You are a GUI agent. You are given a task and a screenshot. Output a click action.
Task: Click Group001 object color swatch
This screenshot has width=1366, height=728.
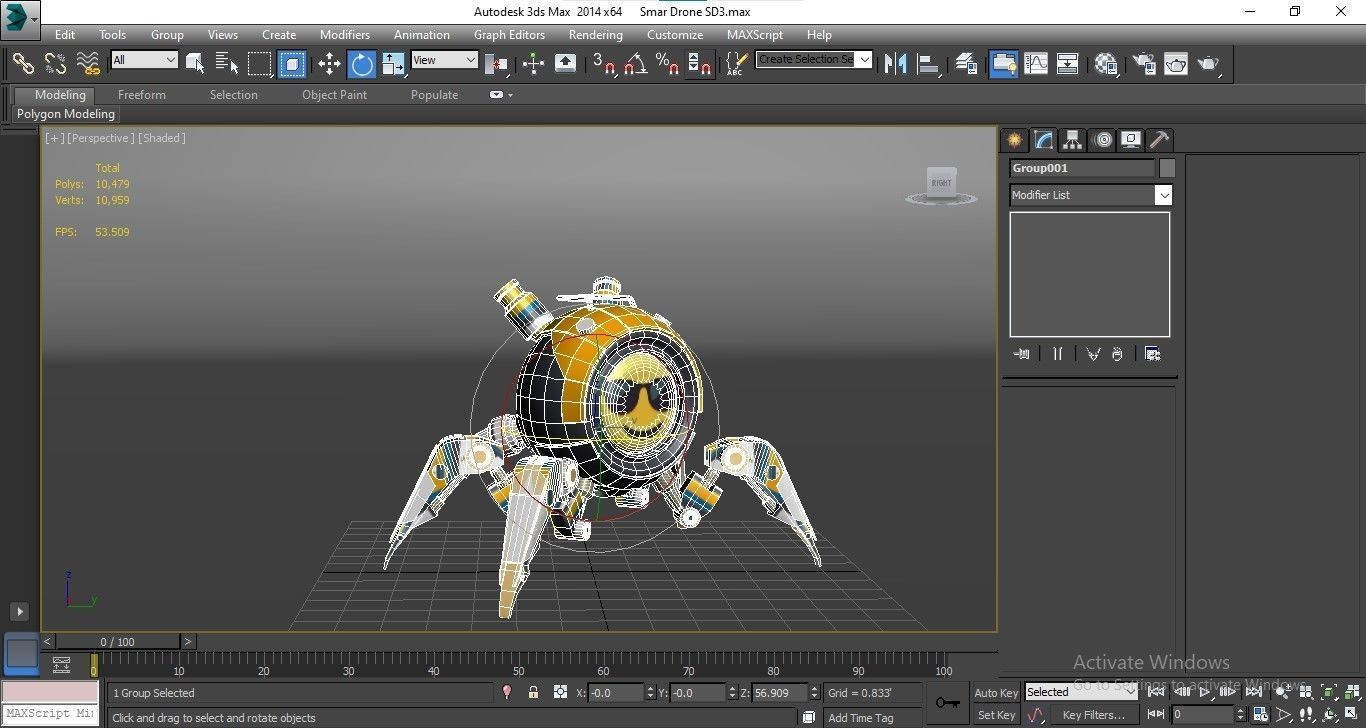pos(1167,168)
